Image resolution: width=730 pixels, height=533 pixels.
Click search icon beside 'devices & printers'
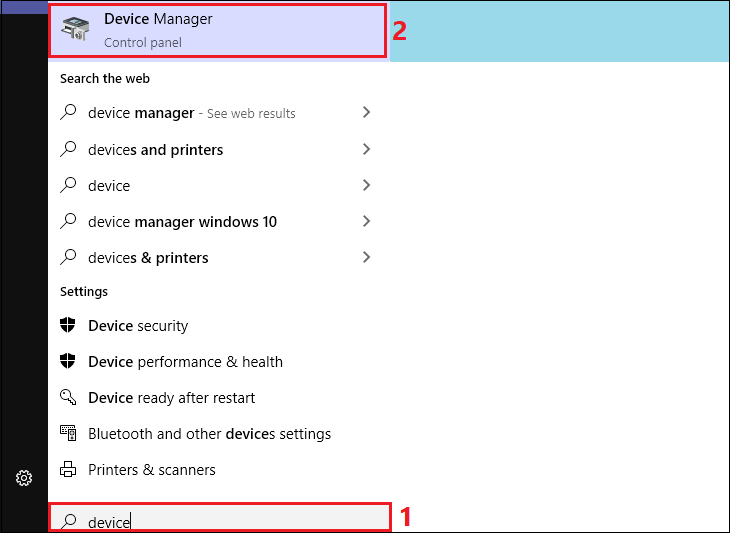[x=68, y=257]
